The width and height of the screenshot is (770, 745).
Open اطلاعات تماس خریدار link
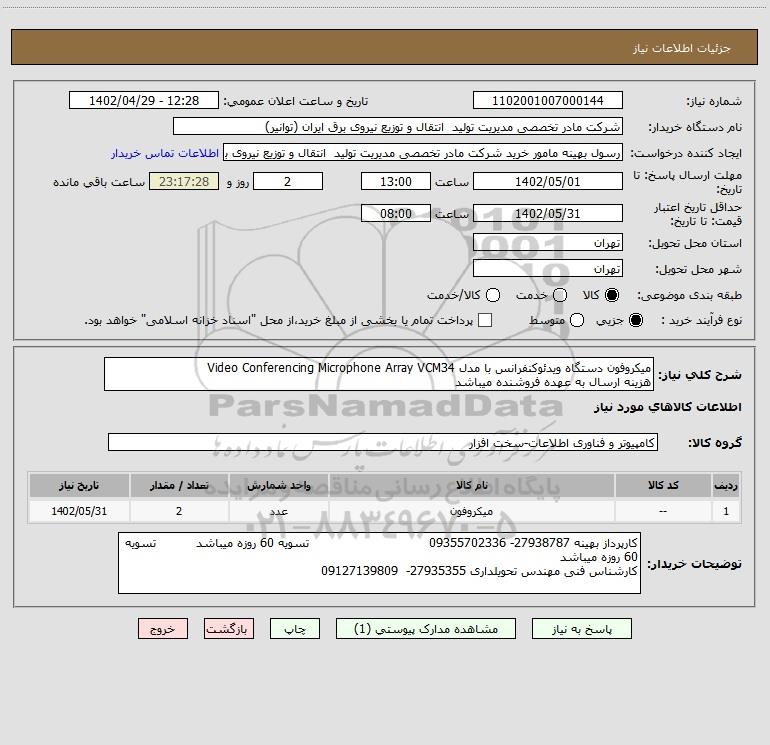point(165,153)
